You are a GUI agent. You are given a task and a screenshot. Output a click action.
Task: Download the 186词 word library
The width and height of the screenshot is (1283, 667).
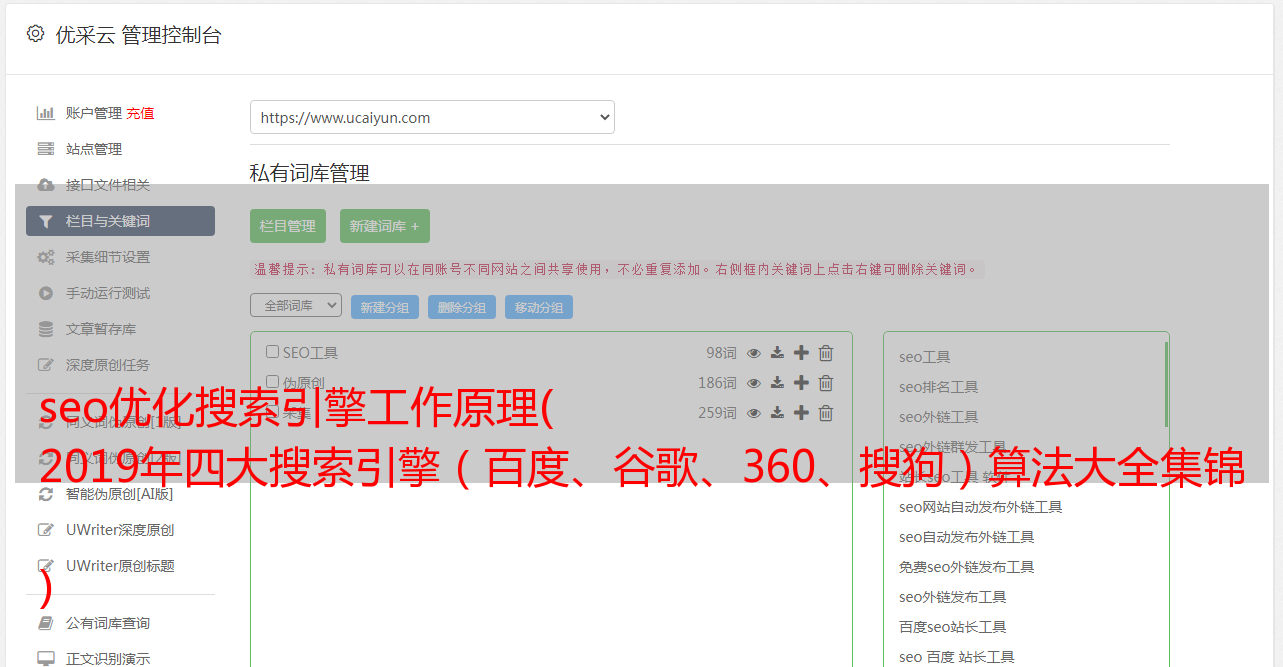[x=777, y=383]
